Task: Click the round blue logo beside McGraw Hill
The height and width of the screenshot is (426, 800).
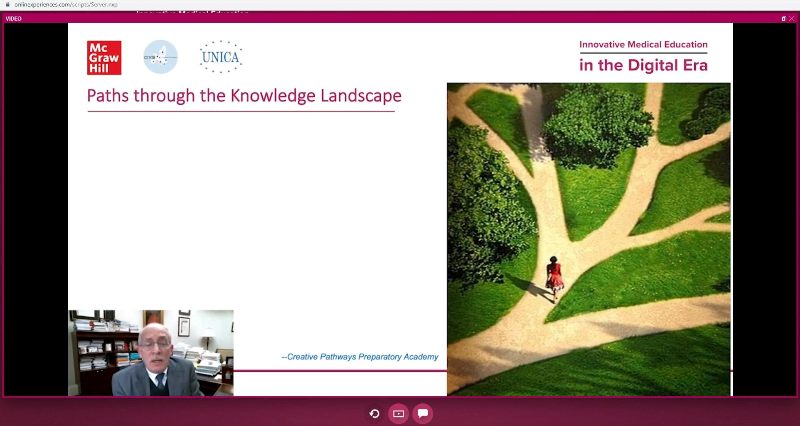Action: pos(160,57)
